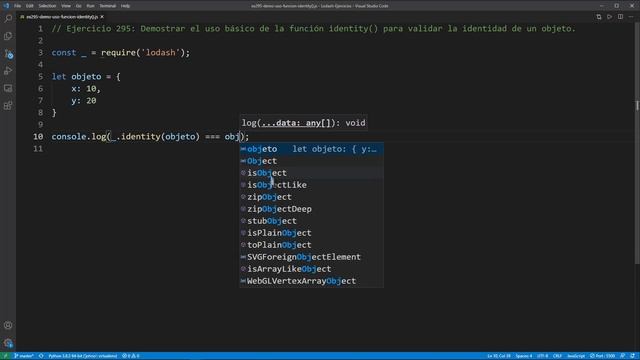Open the Run and Debug view
Viewport: 640px width, 360px height.
click(8, 71)
